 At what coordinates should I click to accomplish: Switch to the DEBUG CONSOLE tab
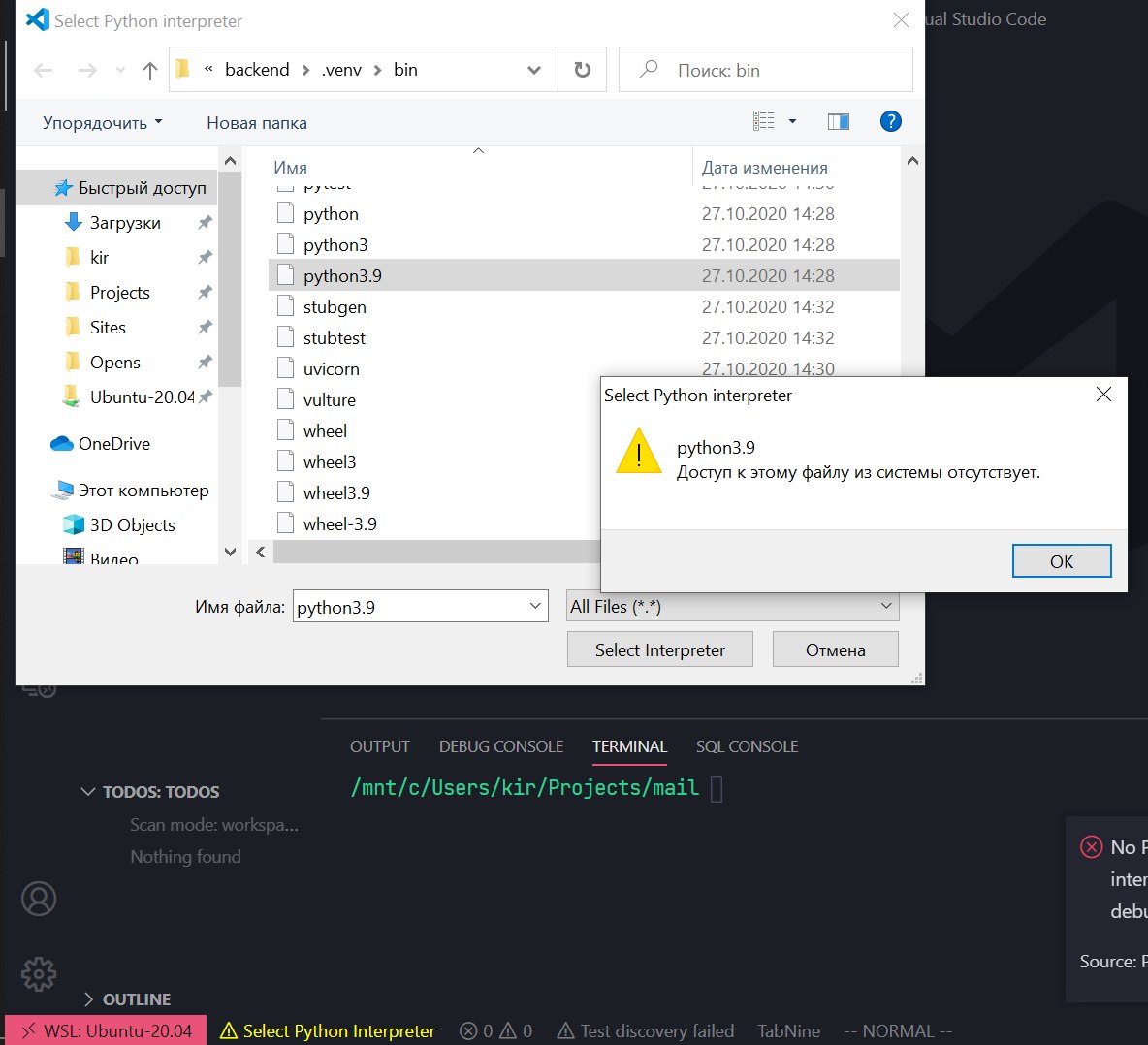point(500,746)
